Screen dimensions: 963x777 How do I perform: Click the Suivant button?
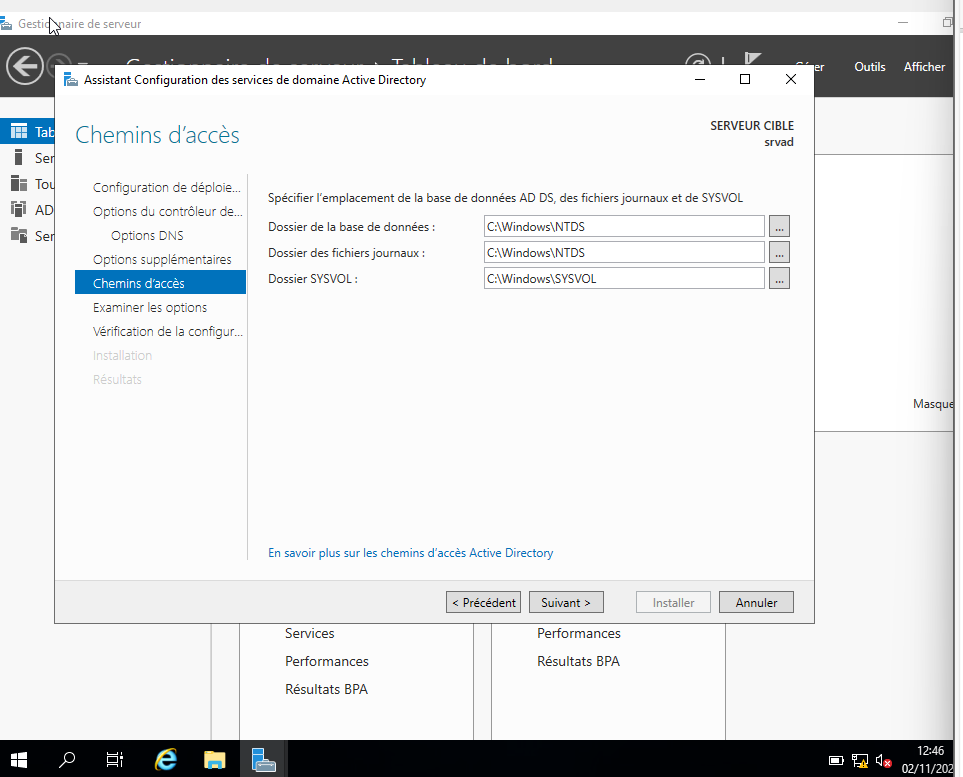566,603
